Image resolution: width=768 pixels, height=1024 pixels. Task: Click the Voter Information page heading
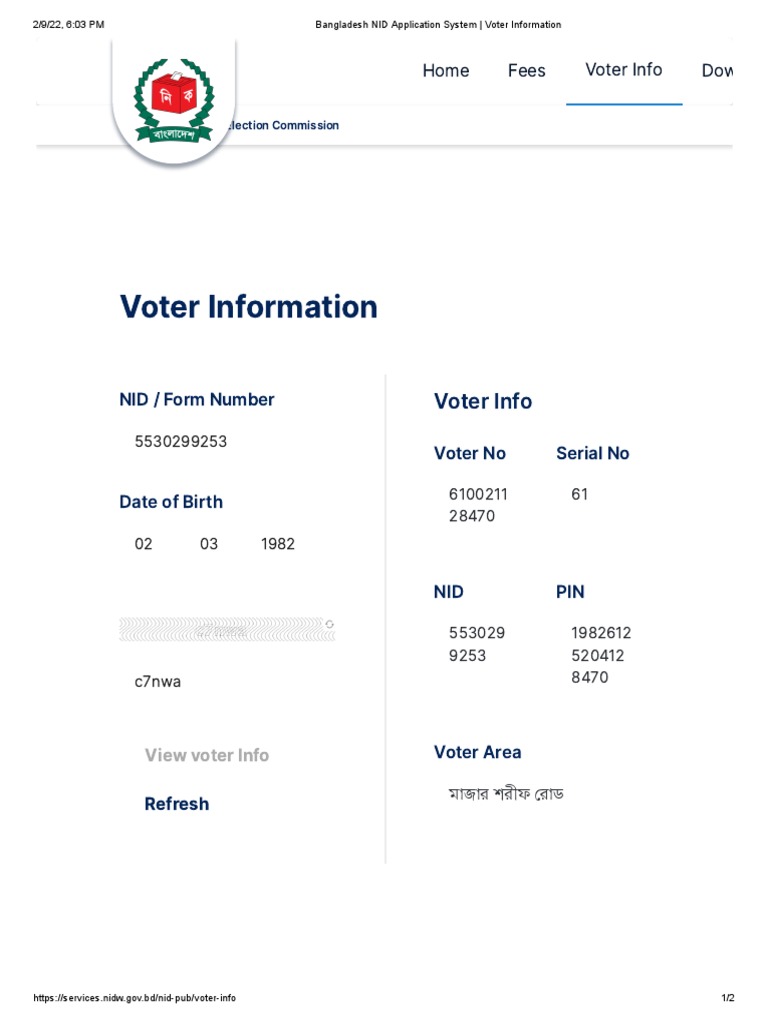point(249,307)
